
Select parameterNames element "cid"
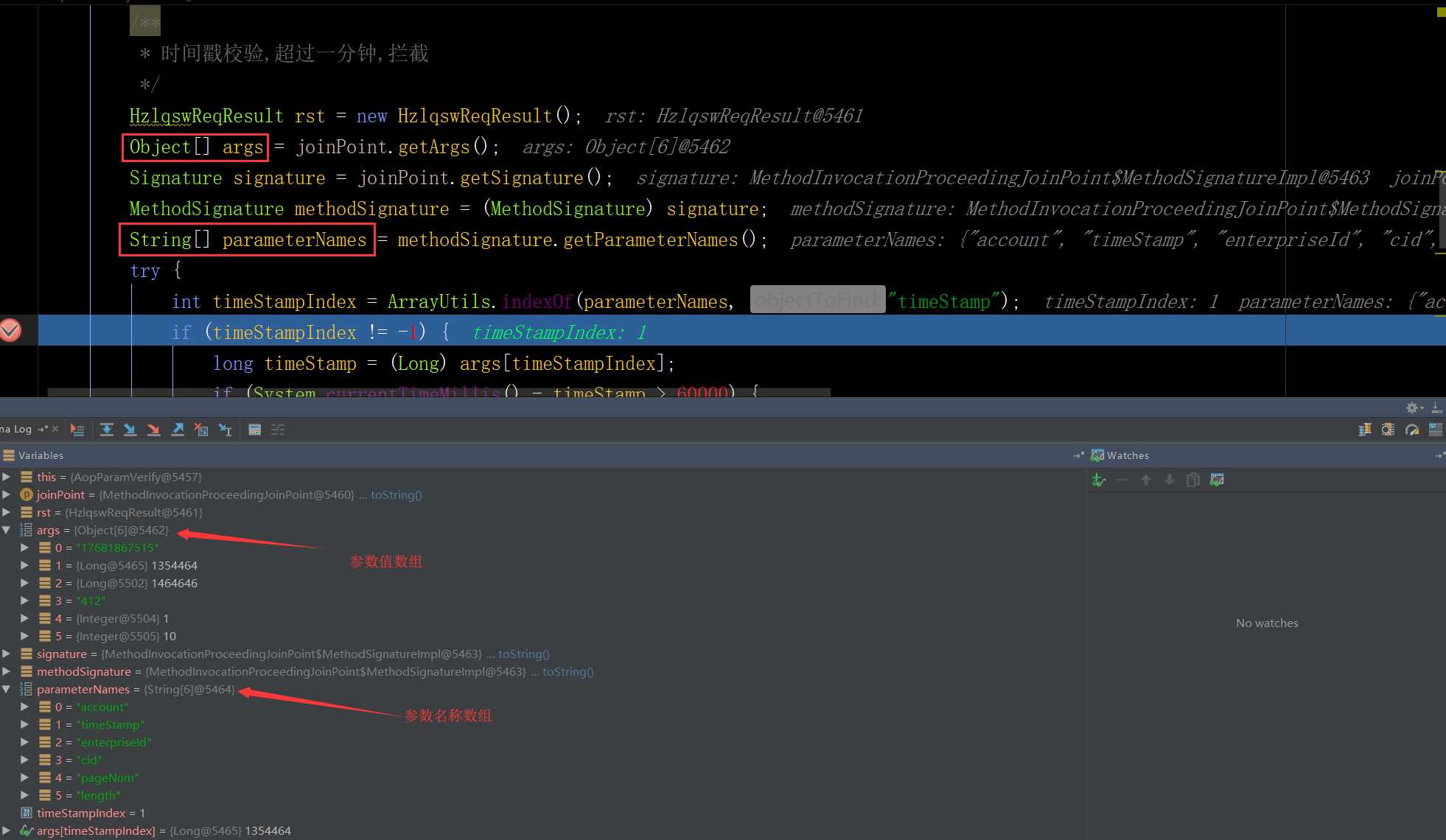(x=542, y=760)
